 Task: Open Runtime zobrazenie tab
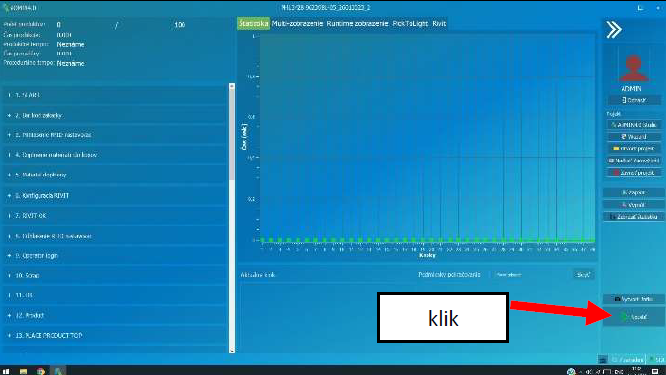357,24
